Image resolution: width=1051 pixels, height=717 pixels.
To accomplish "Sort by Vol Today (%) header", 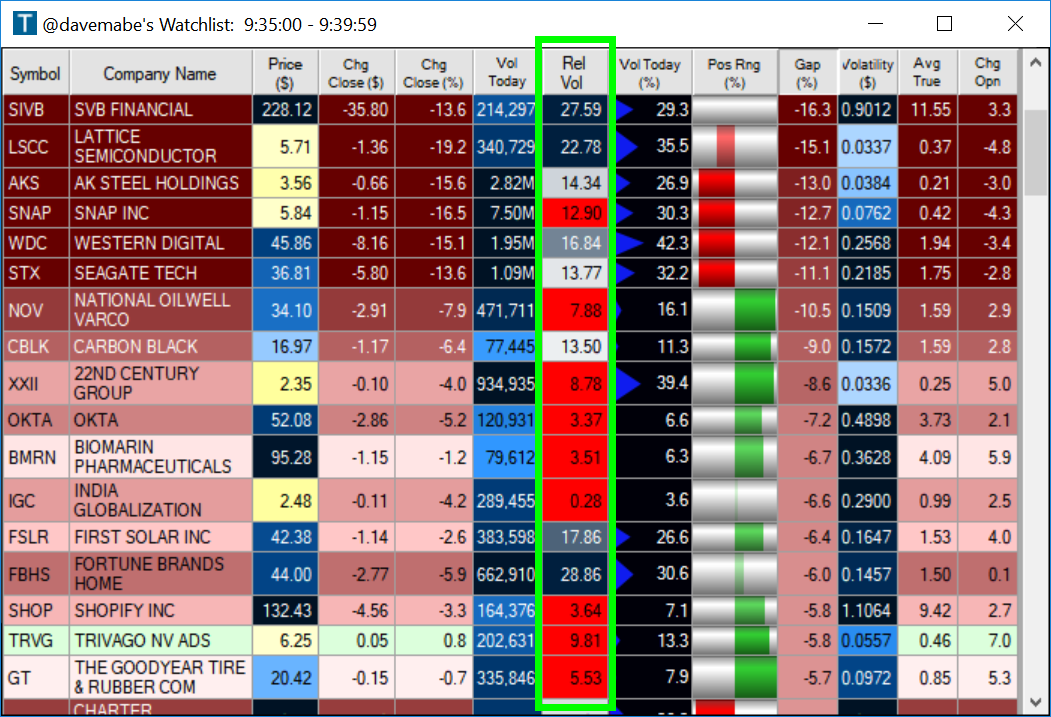I will 650,73.
